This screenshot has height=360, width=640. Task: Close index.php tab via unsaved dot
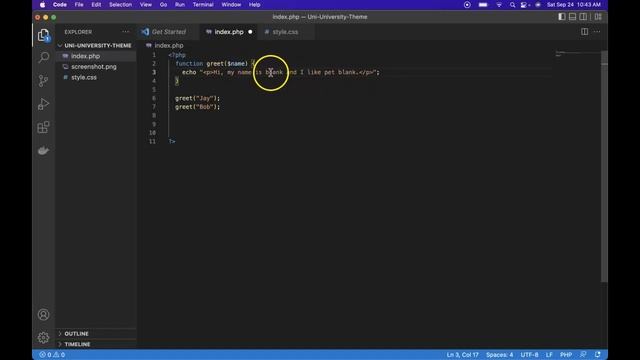(250, 32)
